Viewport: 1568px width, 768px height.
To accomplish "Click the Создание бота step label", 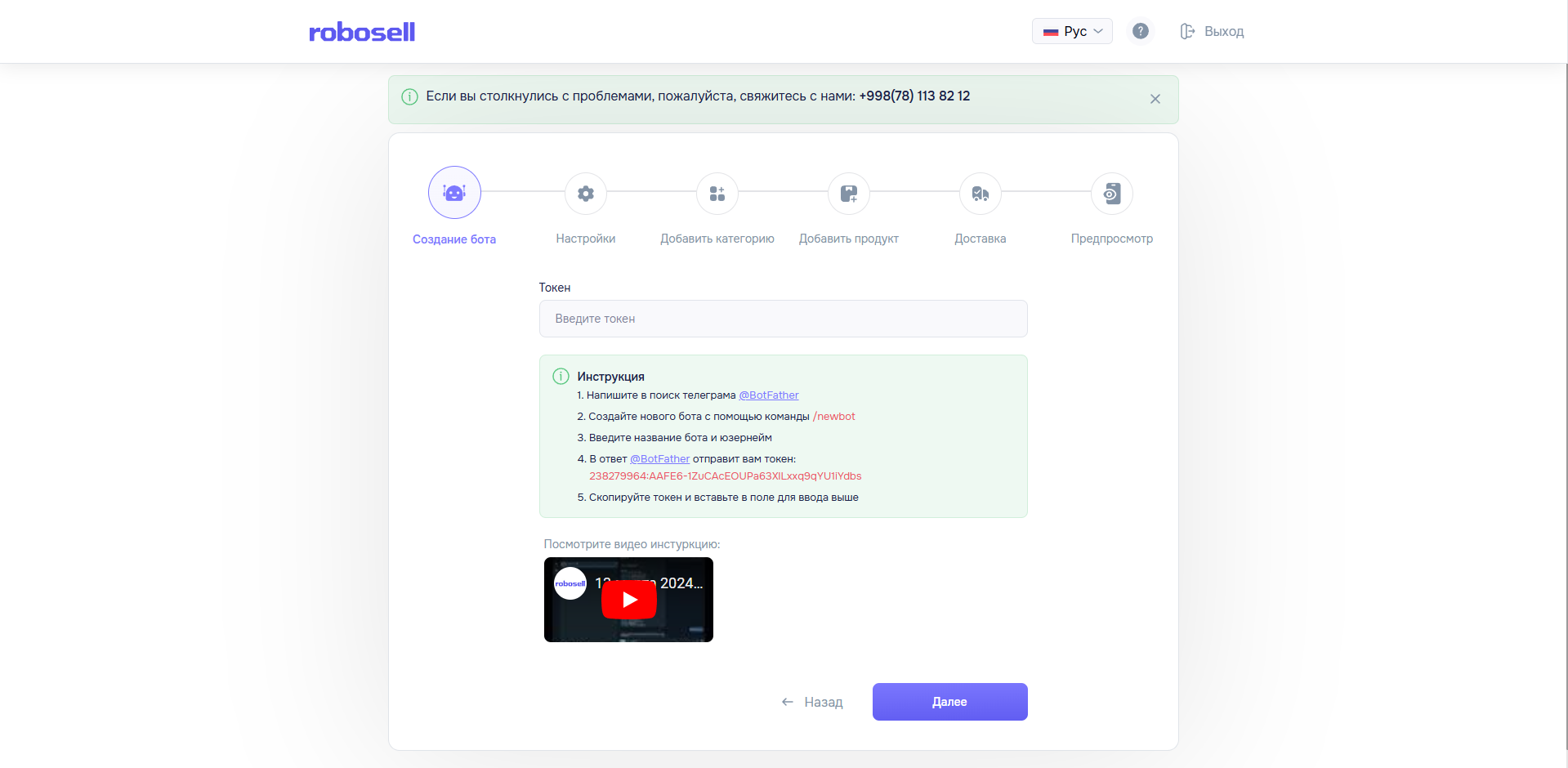I will pyautogui.click(x=454, y=239).
